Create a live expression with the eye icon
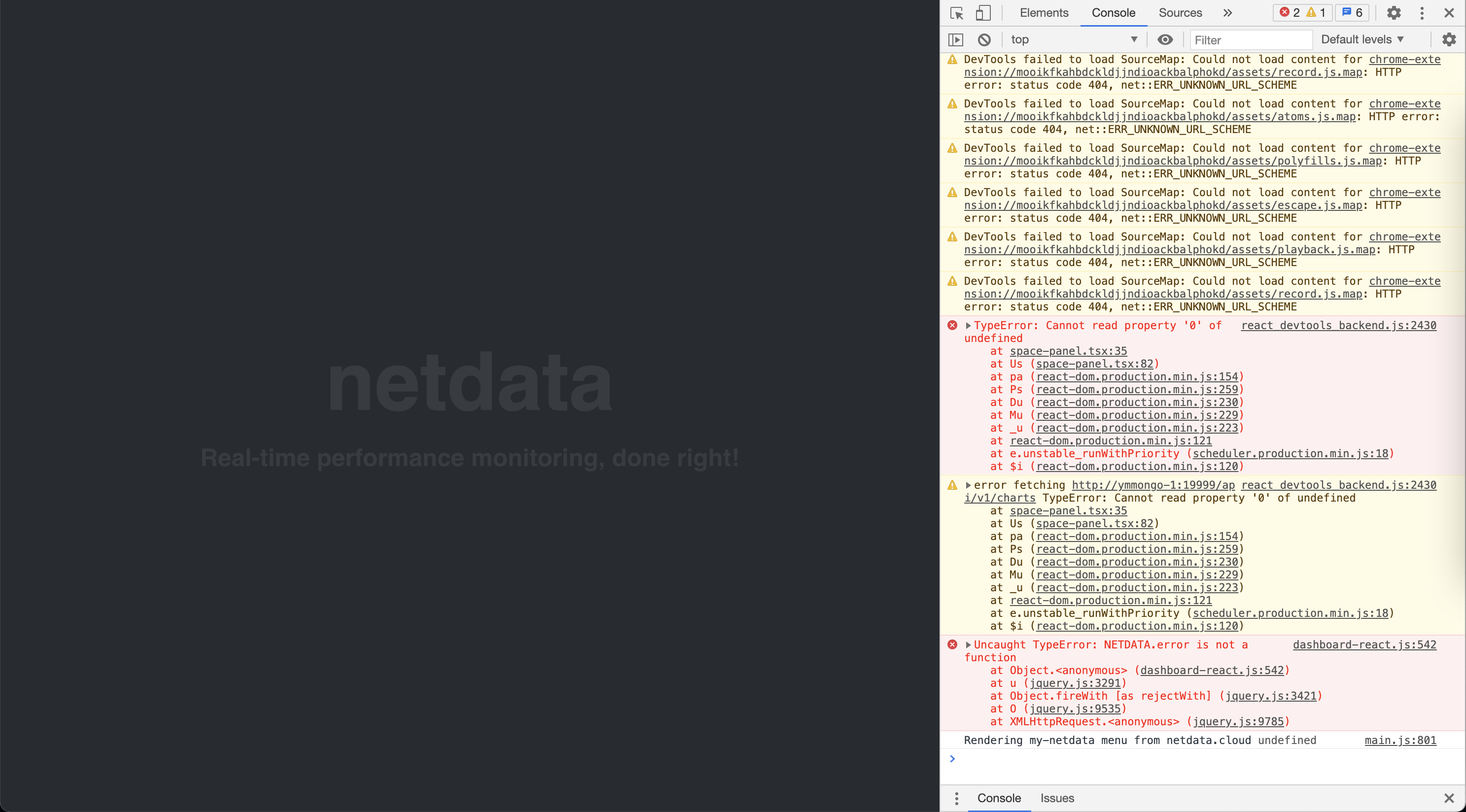The image size is (1466, 812). click(1165, 39)
